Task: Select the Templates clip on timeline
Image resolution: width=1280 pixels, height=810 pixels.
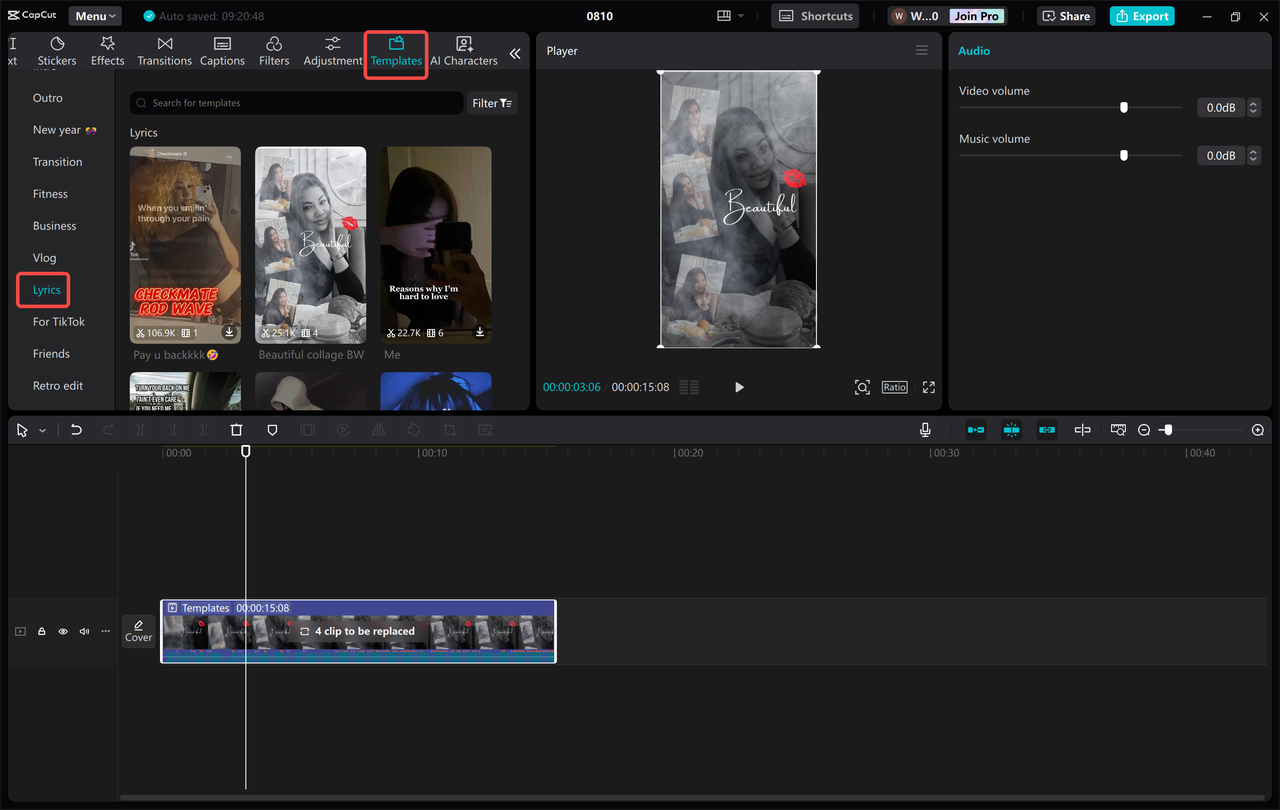Action: [358, 631]
